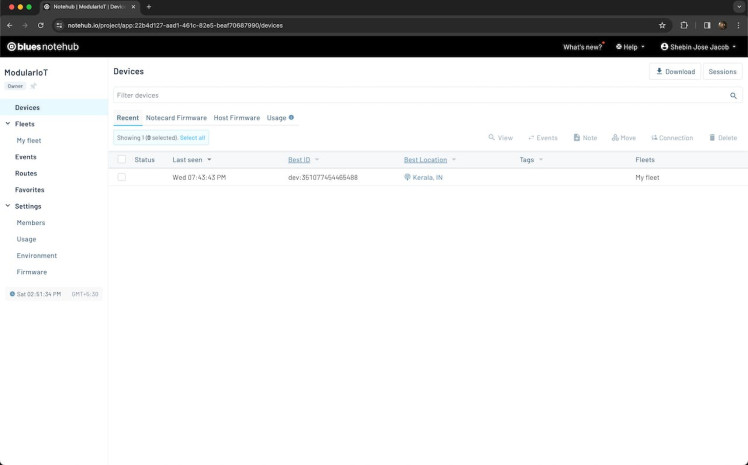Viewport: 748px width, 465px height.
Task: Click the Download button
Action: pos(675,72)
